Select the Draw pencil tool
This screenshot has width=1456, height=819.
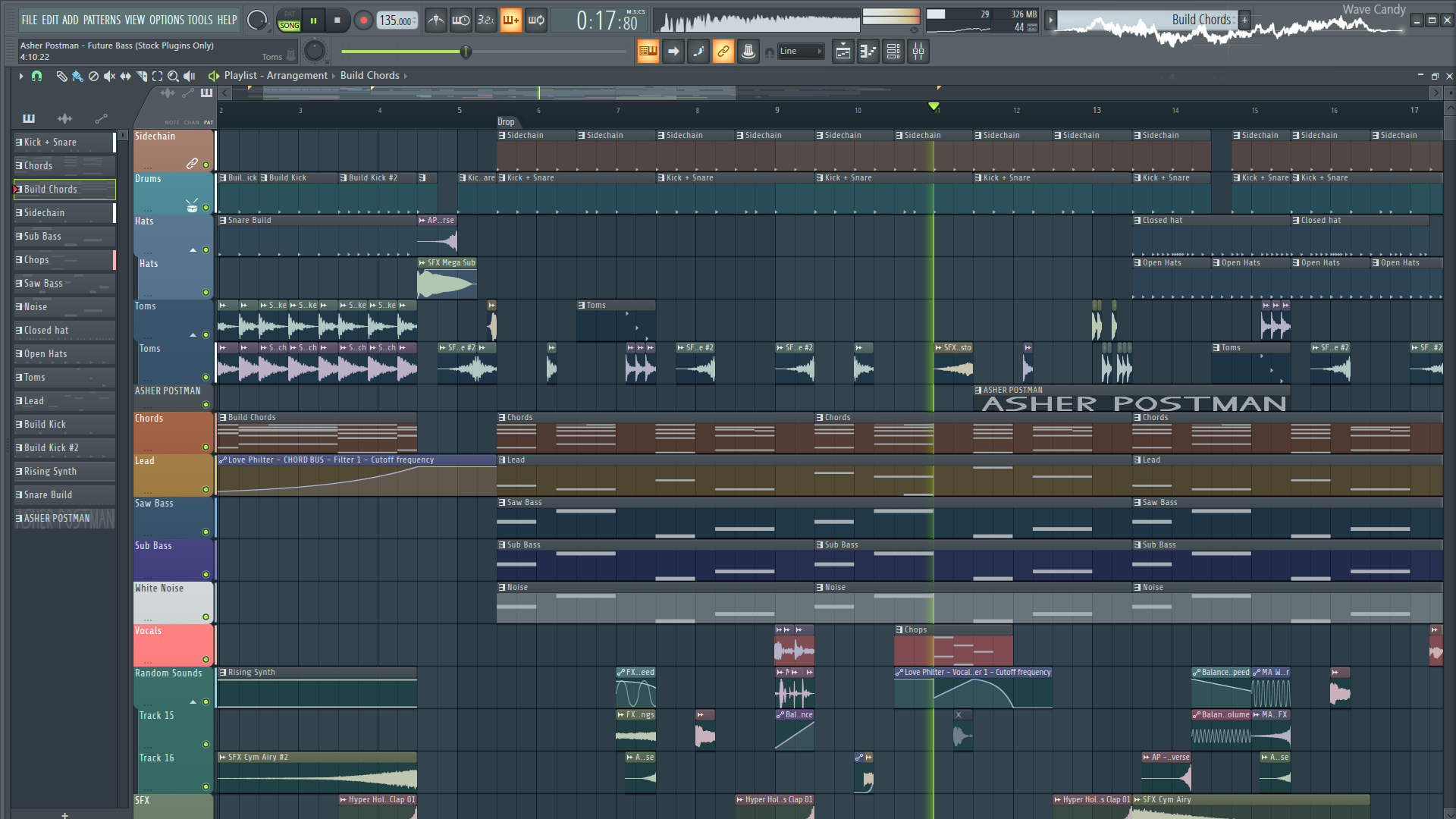tap(61, 76)
